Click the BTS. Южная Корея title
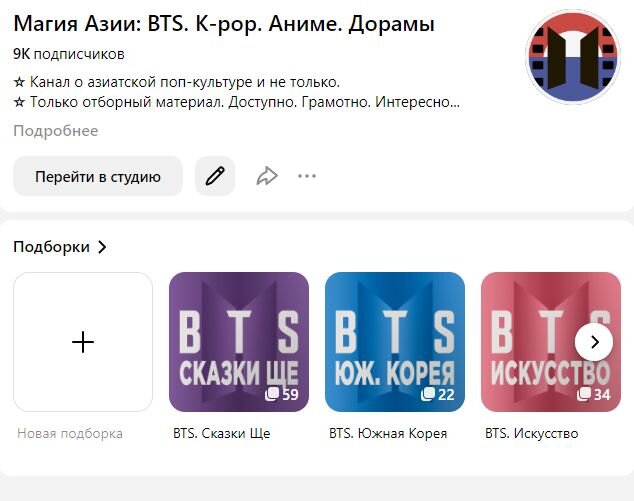634x501 pixels. tap(388, 433)
